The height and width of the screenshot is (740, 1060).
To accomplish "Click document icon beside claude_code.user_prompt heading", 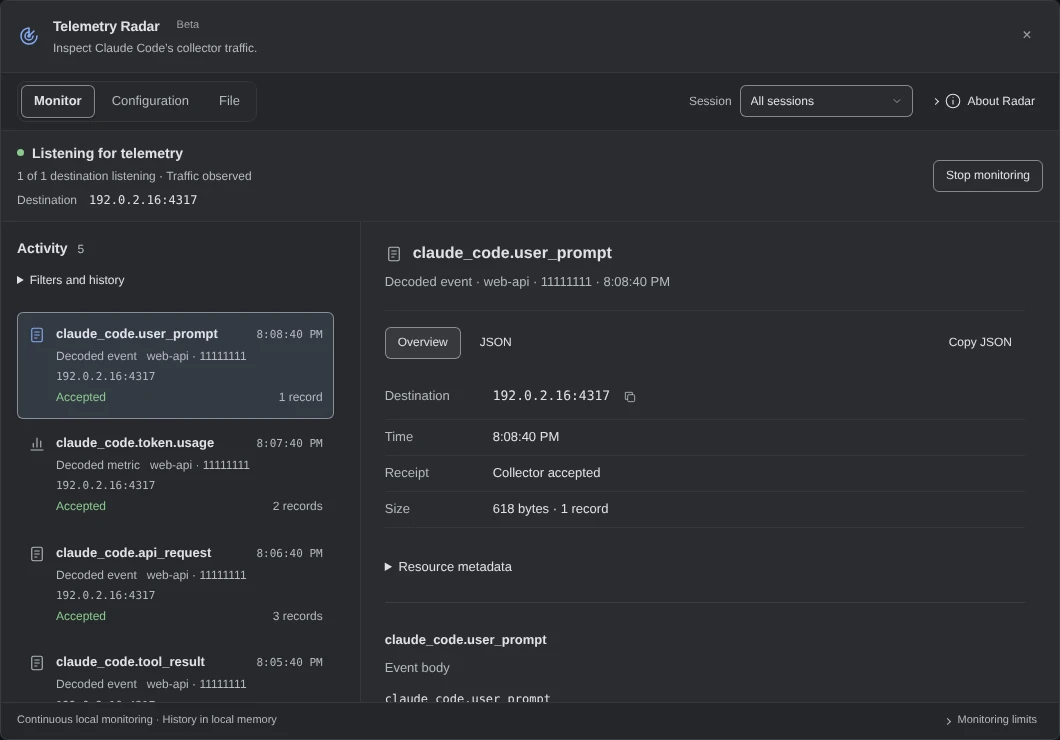I will point(393,254).
